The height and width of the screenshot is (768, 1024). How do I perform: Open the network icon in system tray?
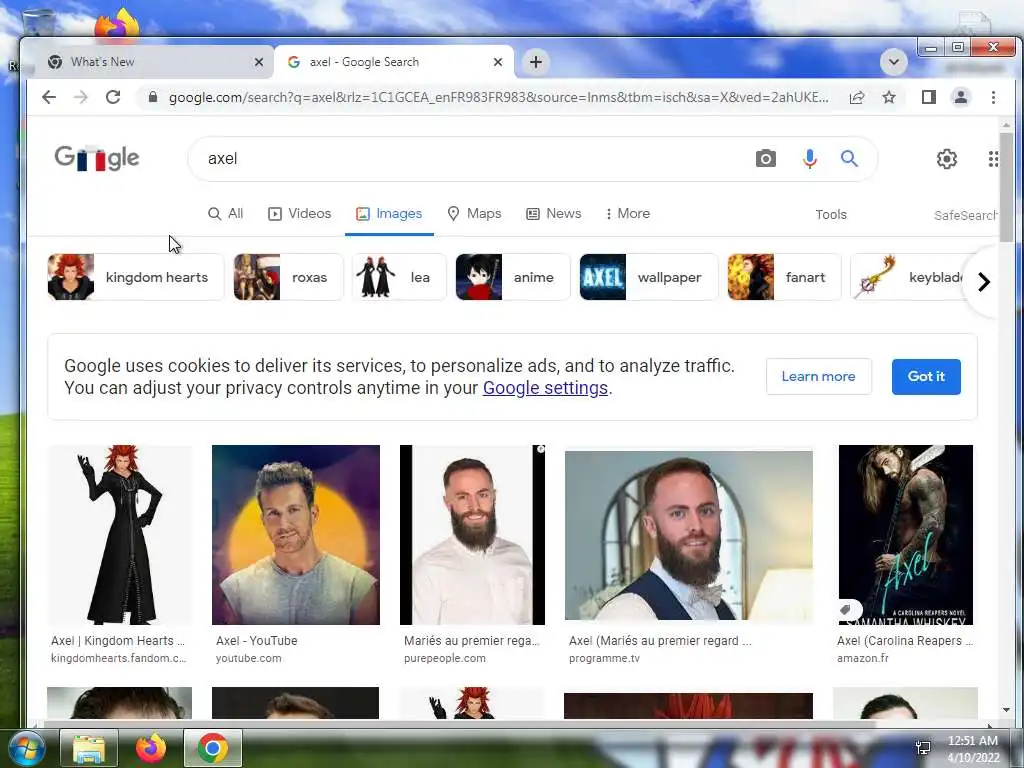point(923,748)
